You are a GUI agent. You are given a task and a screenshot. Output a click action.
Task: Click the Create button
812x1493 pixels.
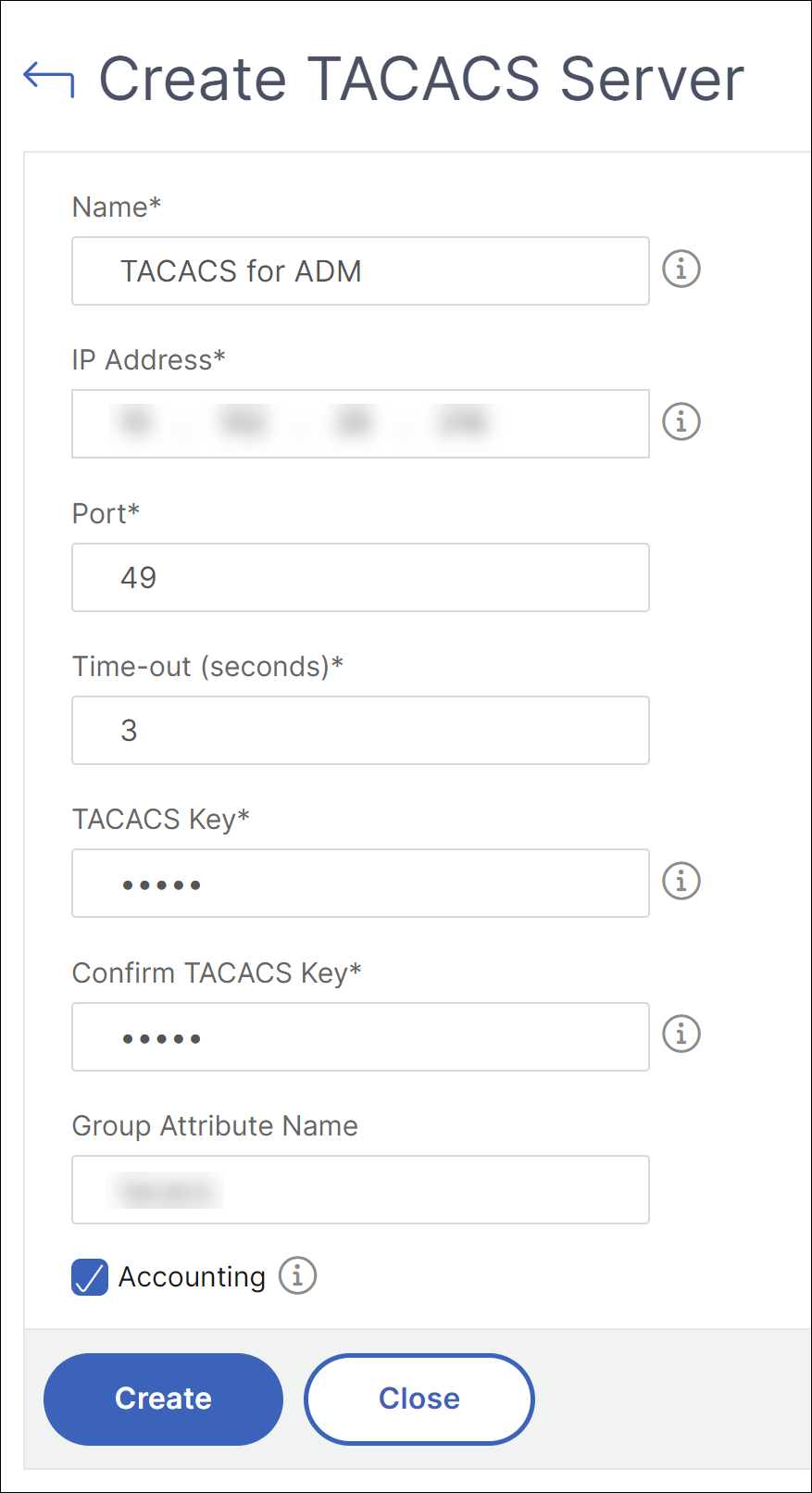(163, 1399)
